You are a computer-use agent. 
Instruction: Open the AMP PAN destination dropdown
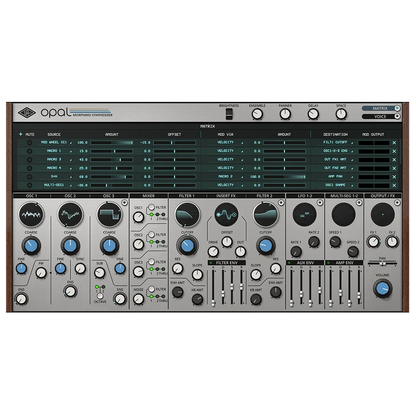[337, 177]
